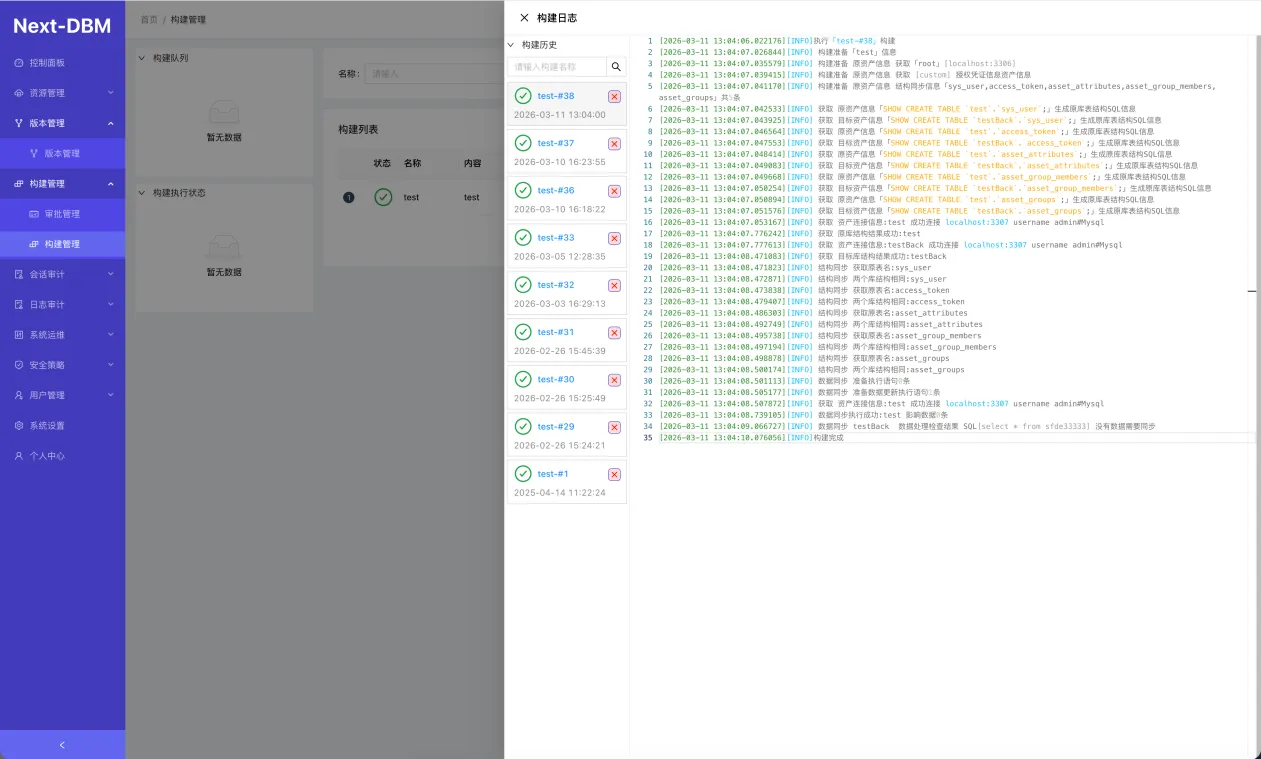The height and width of the screenshot is (759, 1261).
Task: Click the 系统设置 gear icon
Action: [x=19, y=425]
